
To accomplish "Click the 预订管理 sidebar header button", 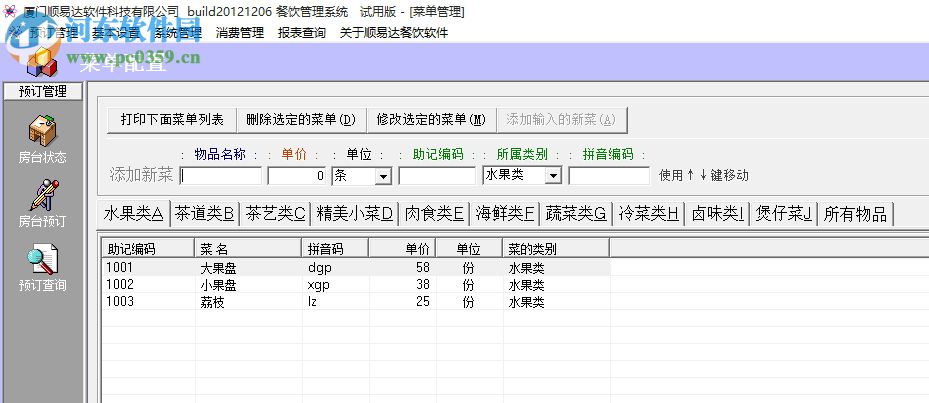I will click(x=43, y=91).
